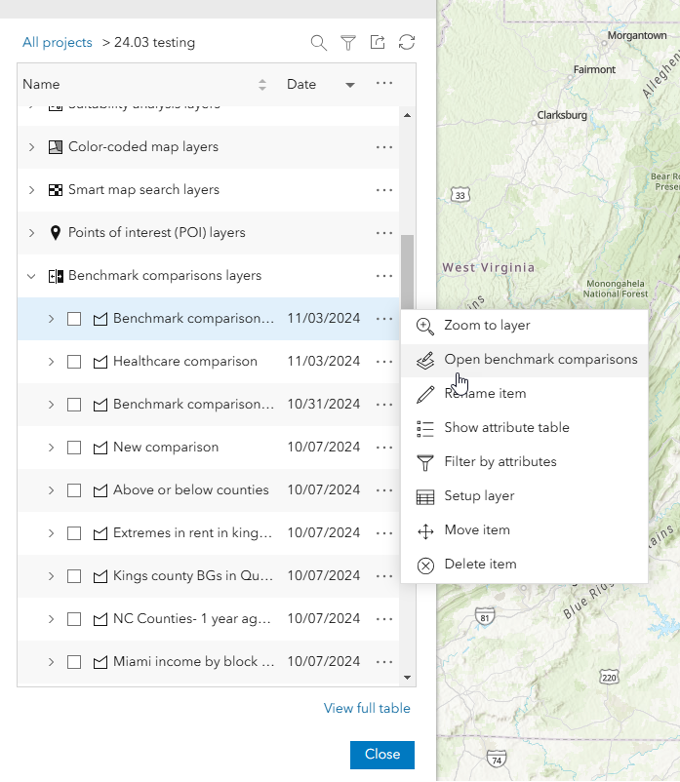680x782 pixels.
Task: Open the filter funnel icon in header
Action: [x=348, y=42]
